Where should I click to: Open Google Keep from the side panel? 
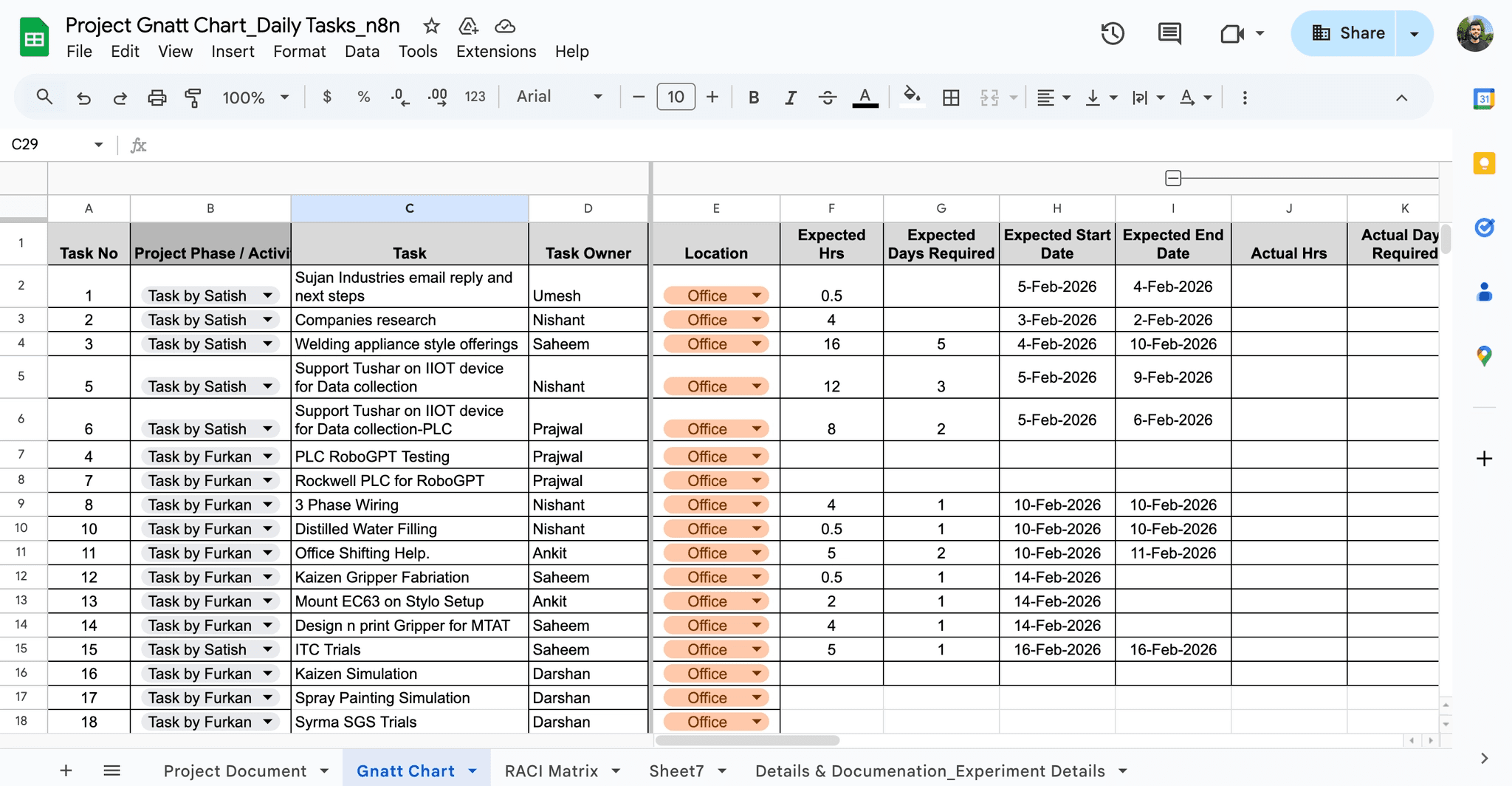(1485, 163)
